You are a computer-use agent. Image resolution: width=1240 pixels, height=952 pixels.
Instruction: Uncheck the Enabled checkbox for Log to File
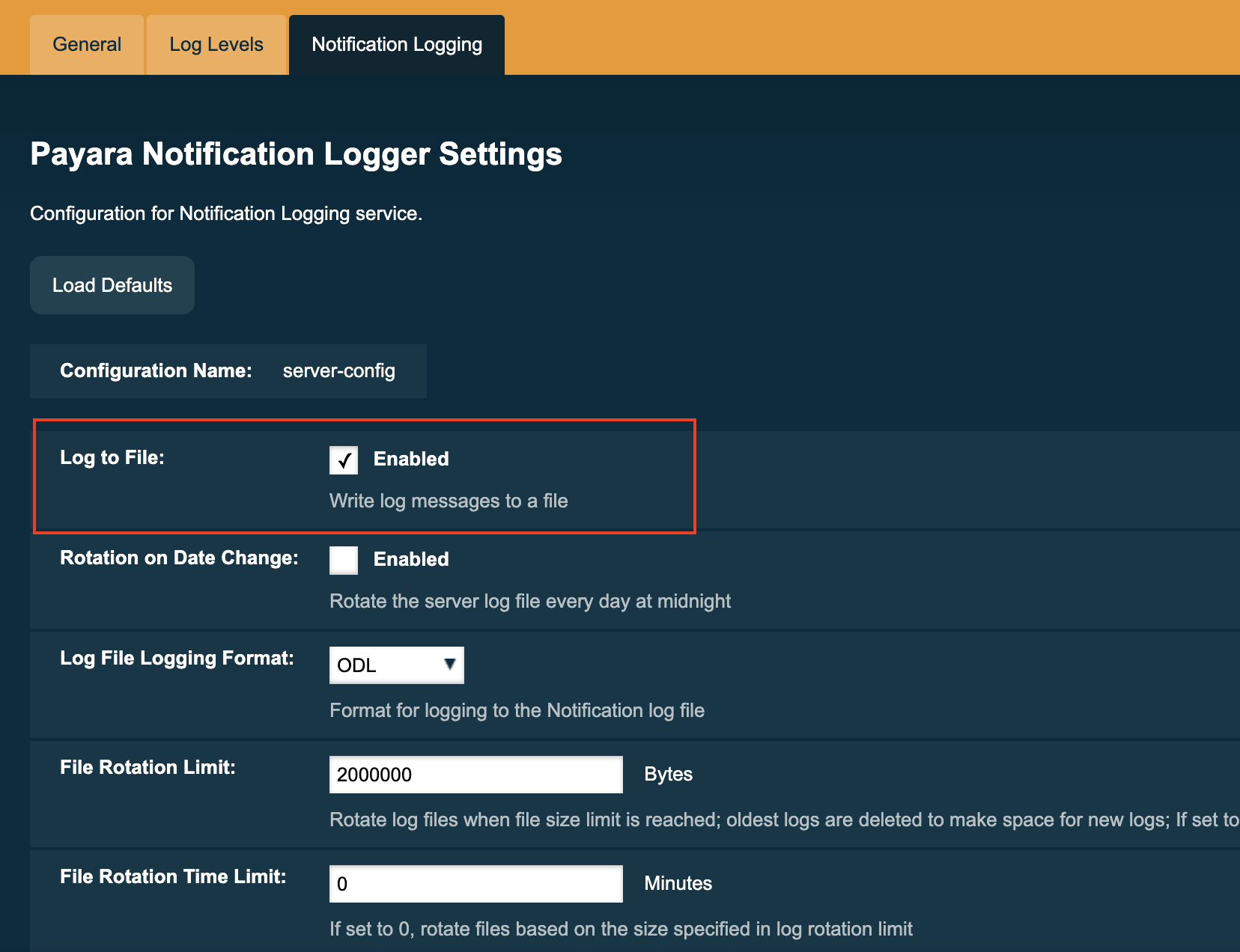point(343,460)
